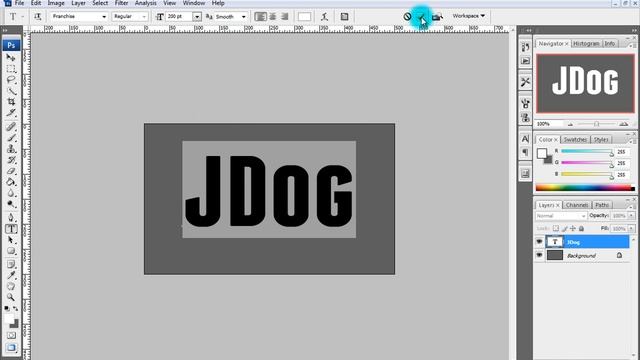Viewport: 640px width, 360px height.
Task: Select the Hand tool
Action: 11,287
